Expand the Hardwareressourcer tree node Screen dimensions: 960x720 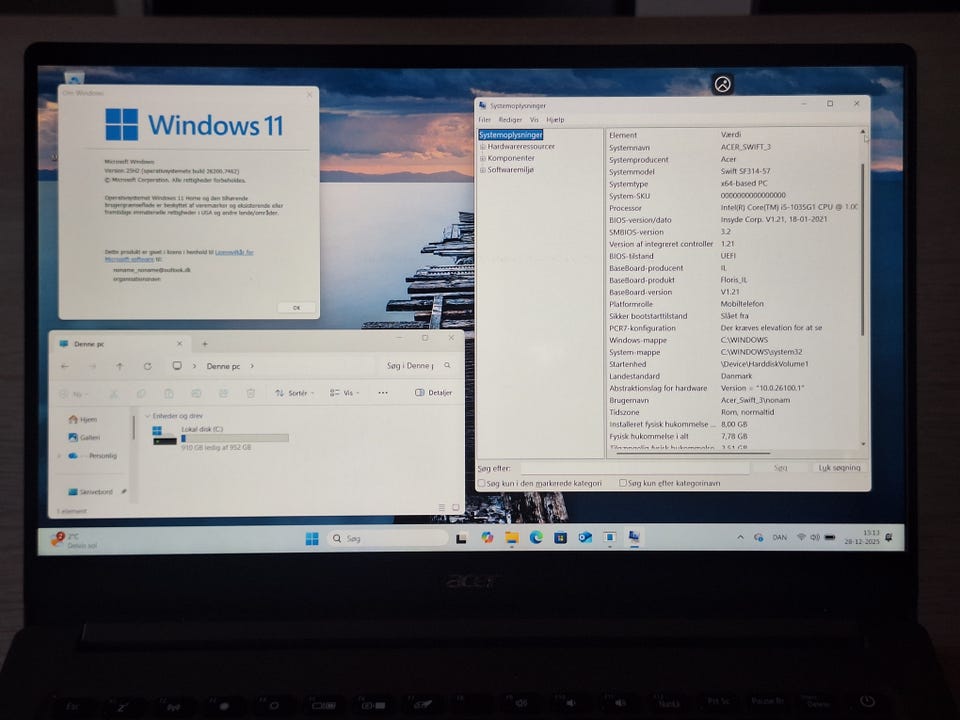482,147
